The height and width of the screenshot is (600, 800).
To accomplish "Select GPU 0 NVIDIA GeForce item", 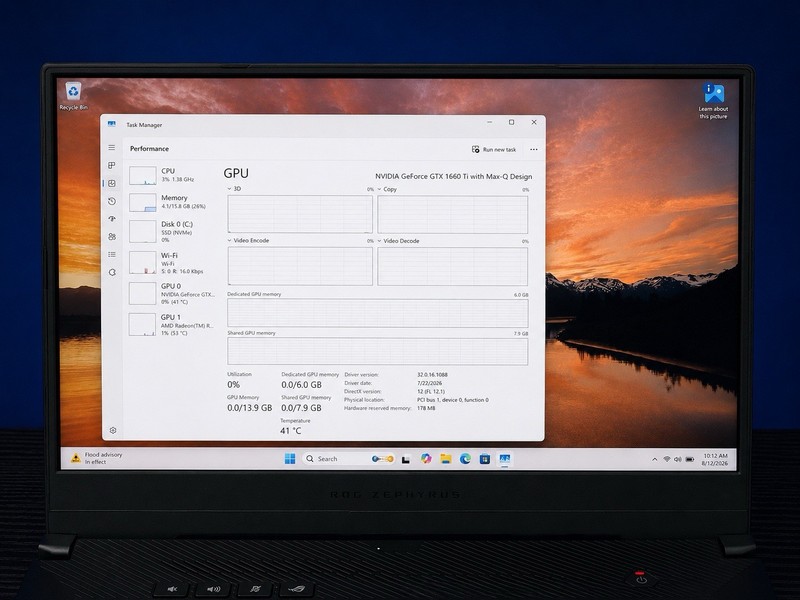I will [x=171, y=294].
